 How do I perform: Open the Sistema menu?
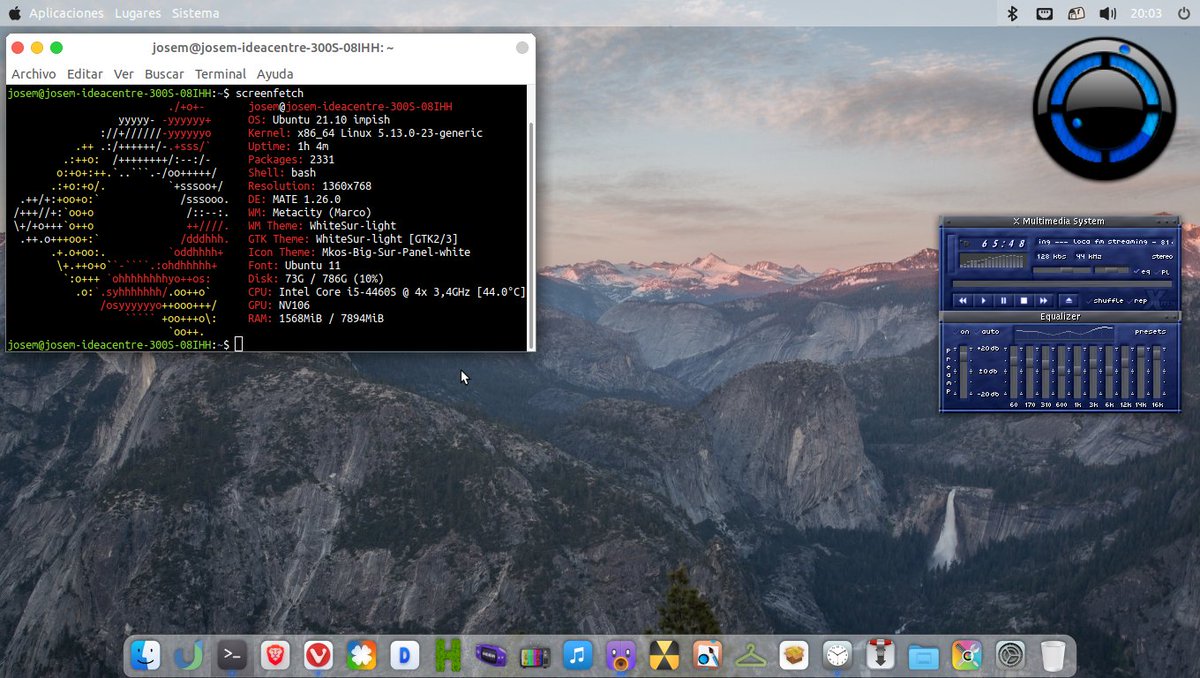tap(195, 13)
